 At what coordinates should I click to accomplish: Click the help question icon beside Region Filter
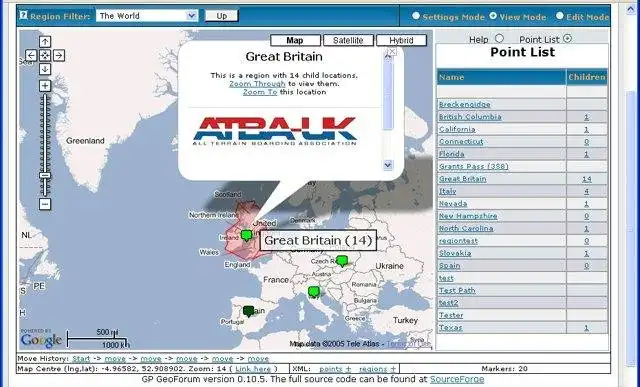tap(23, 16)
